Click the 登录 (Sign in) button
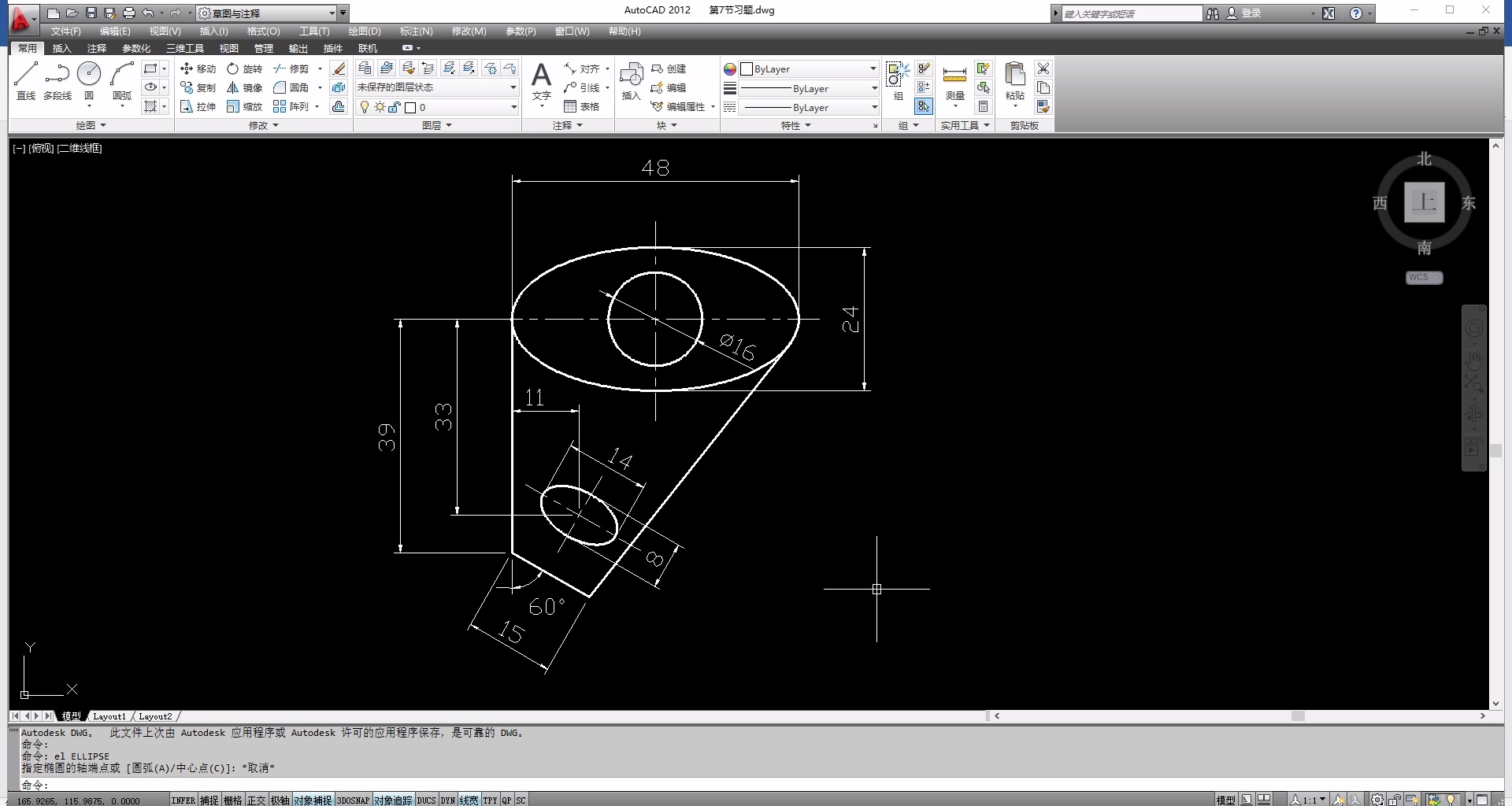This screenshot has width=1512, height=806. [x=1251, y=13]
